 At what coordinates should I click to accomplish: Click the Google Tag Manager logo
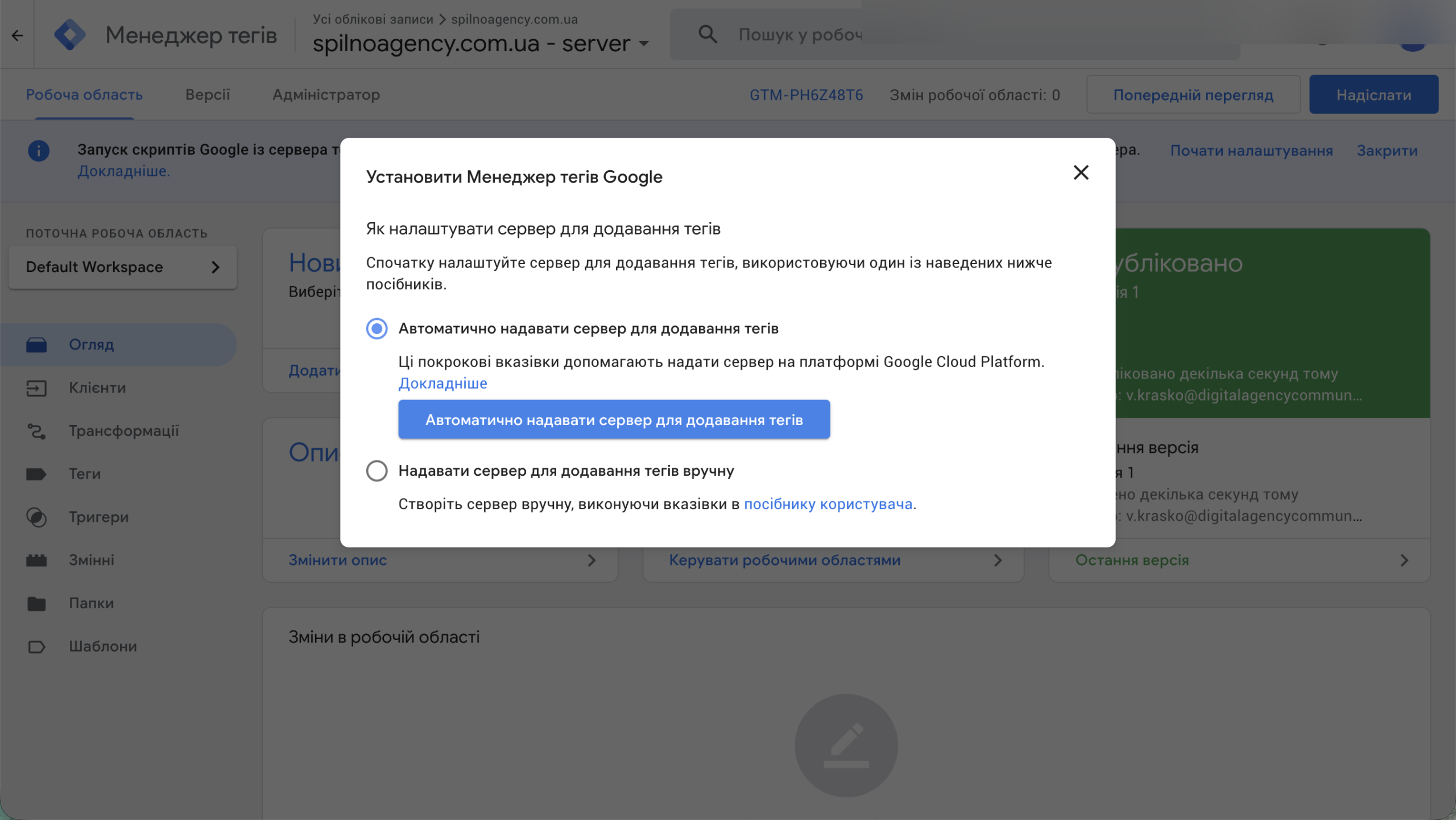coord(70,35)
